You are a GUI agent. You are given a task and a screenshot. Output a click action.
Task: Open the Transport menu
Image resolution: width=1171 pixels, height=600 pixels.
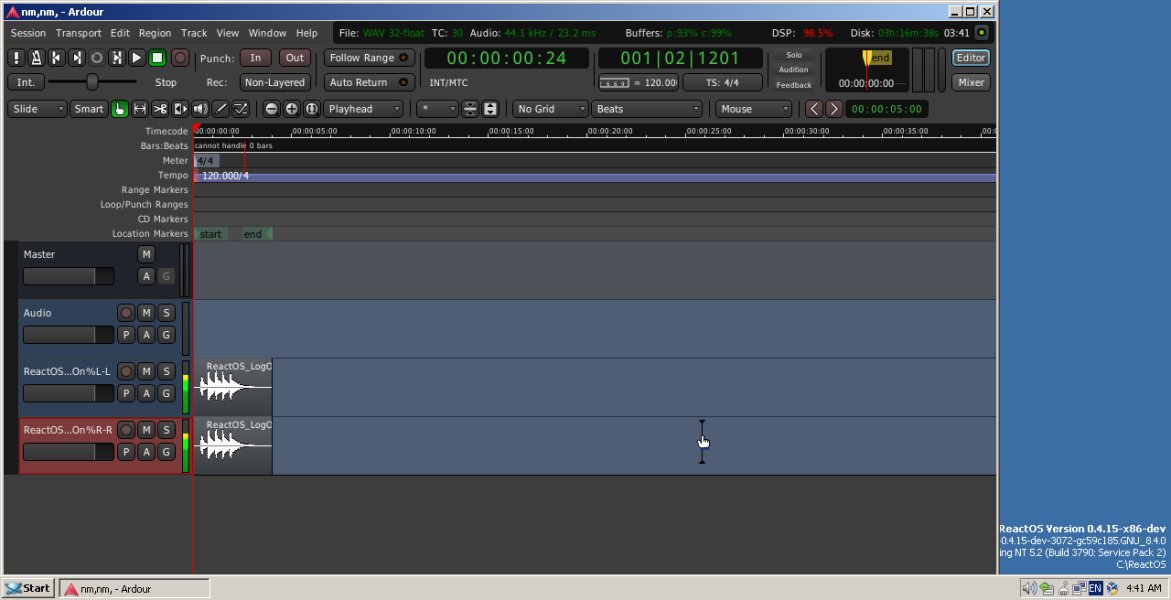(x=78, y=33)
